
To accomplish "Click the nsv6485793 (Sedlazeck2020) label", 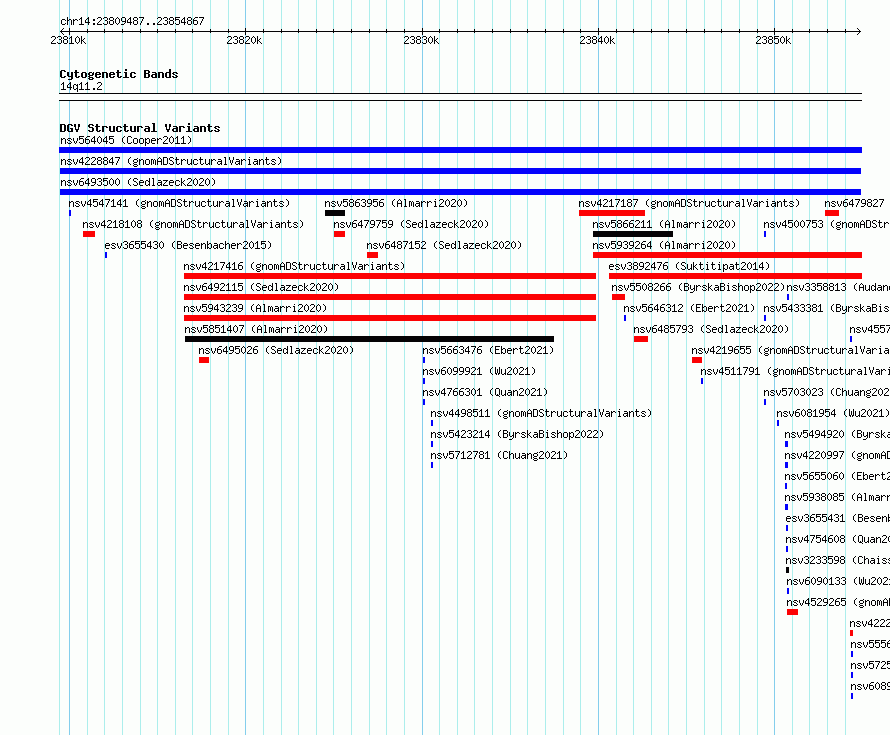I will [x=711, y=329].
